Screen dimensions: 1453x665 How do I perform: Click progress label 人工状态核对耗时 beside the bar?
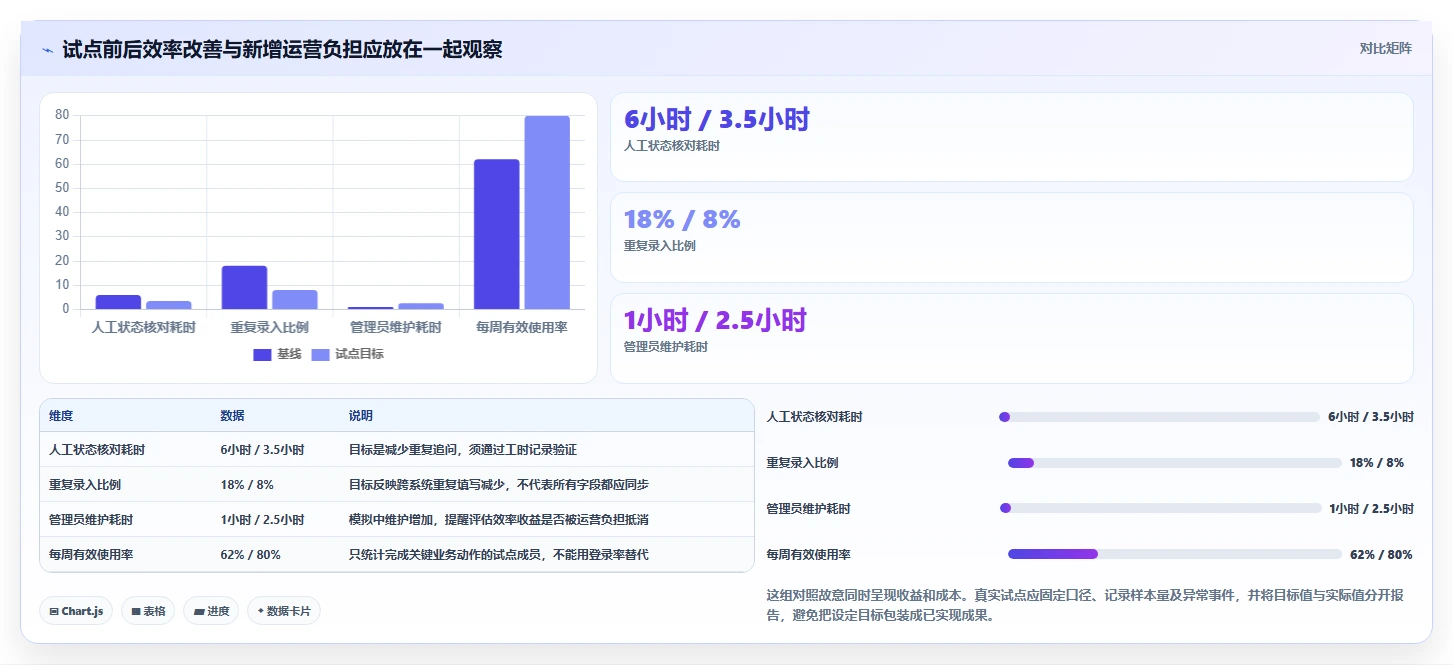[x=814, y=417]
